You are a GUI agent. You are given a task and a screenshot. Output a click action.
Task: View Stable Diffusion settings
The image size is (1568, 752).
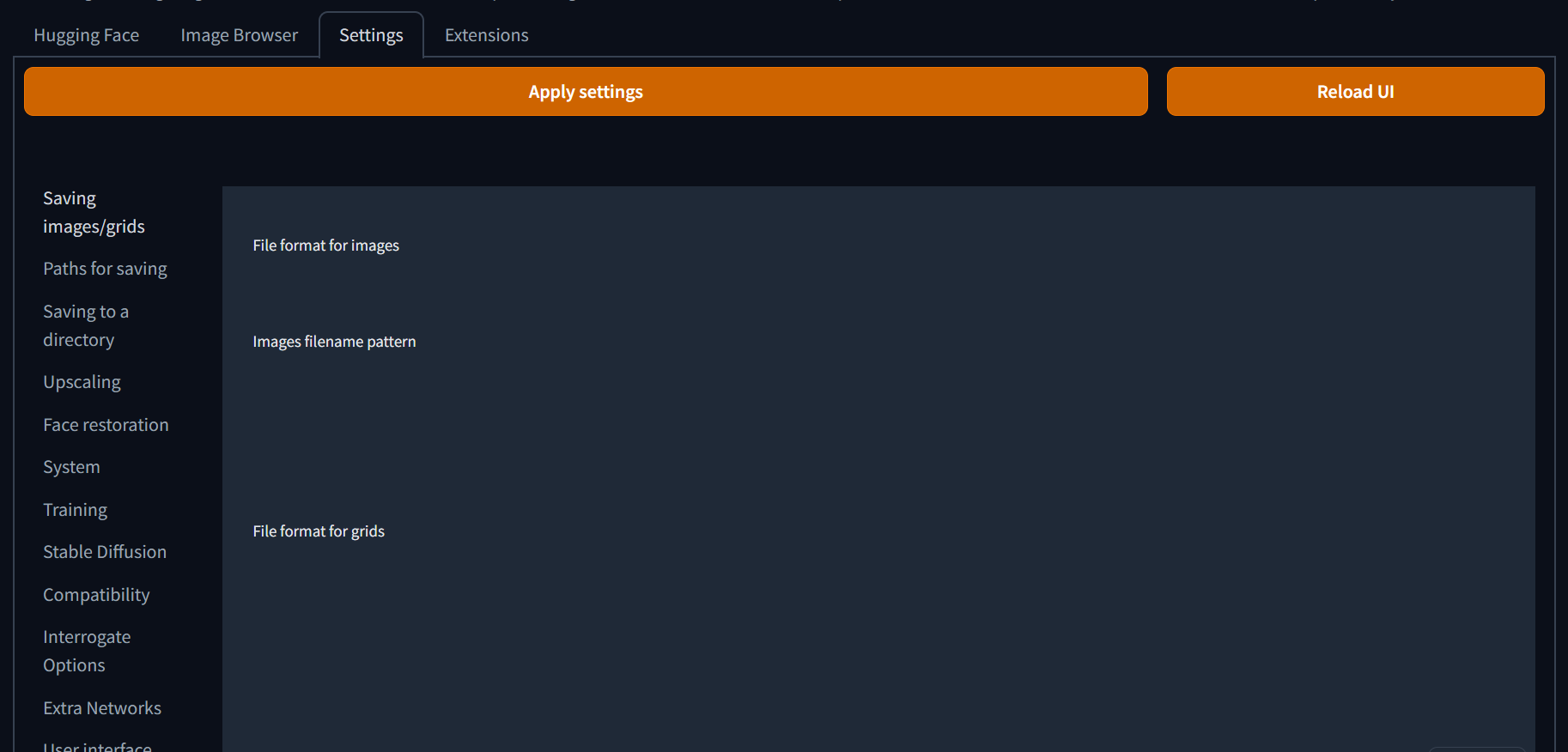(x=104, y=551)
